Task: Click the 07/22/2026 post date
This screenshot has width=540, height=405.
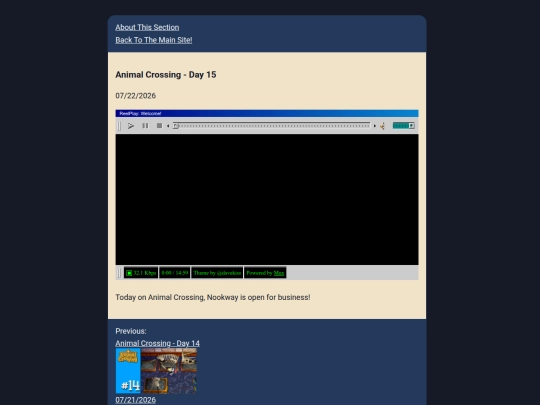Action: 135,96
